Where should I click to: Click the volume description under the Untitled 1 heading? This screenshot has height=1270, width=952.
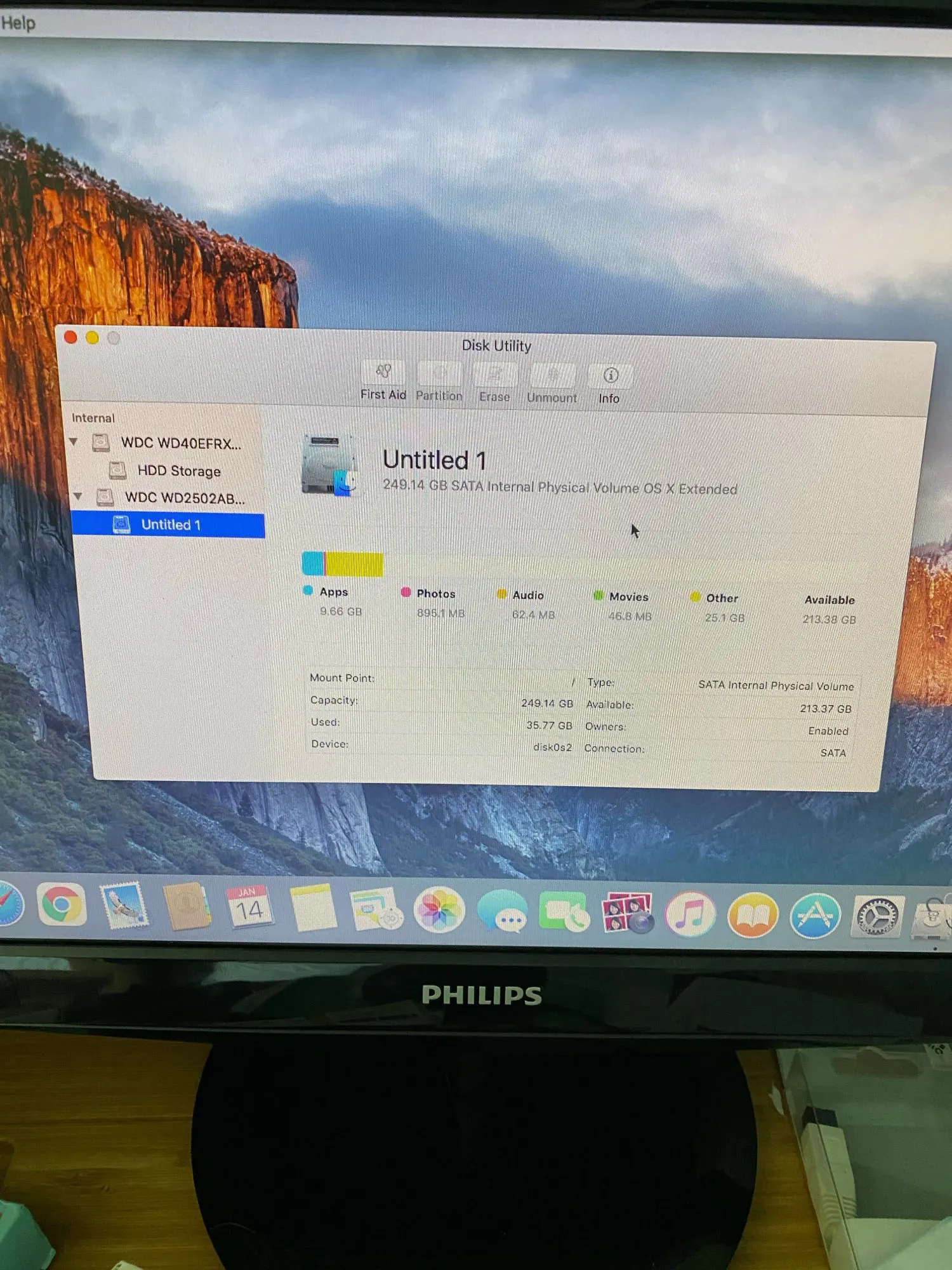click(560, 487)
